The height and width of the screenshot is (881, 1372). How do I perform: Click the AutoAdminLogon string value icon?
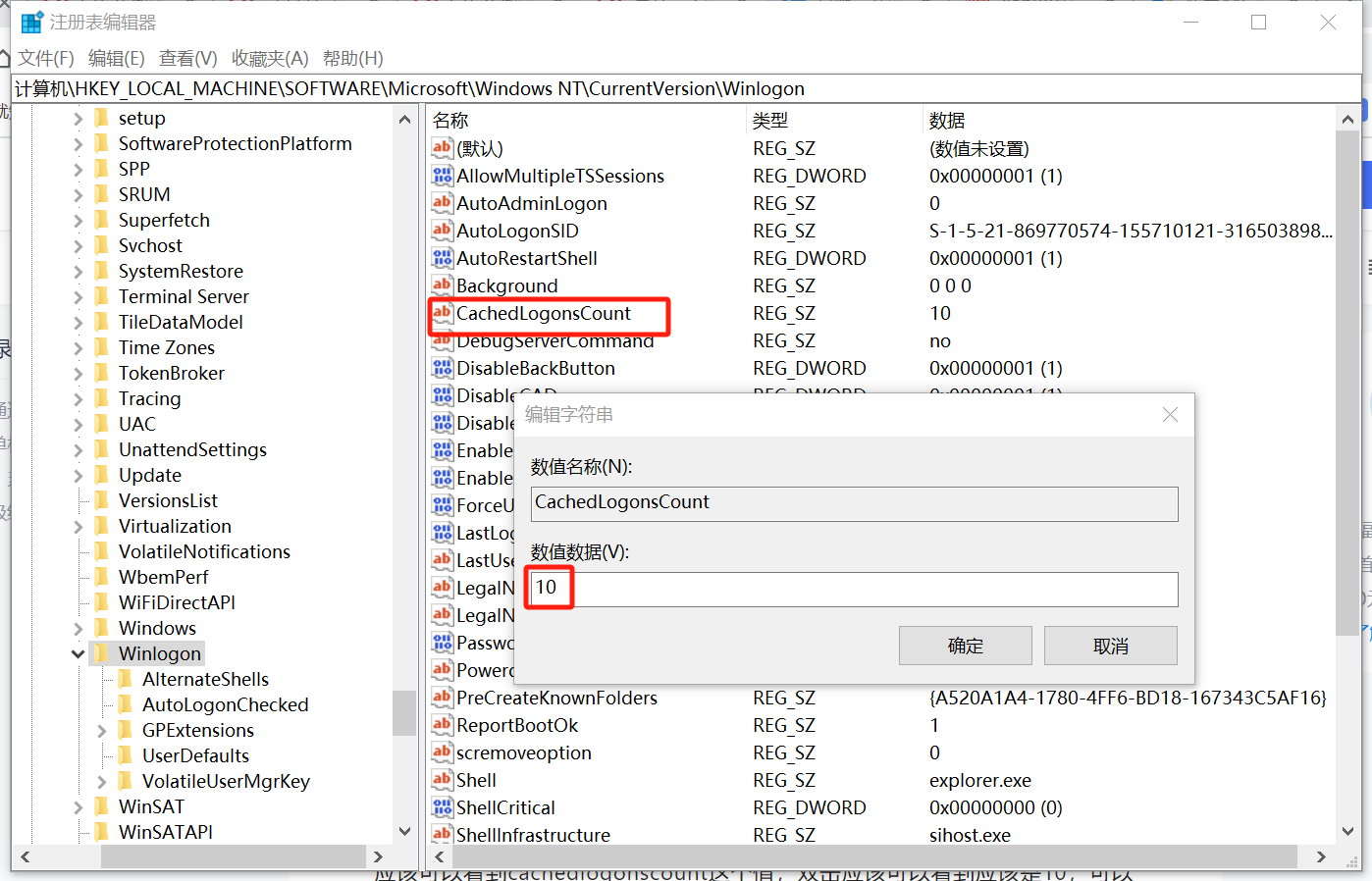(x=443, y=203)
